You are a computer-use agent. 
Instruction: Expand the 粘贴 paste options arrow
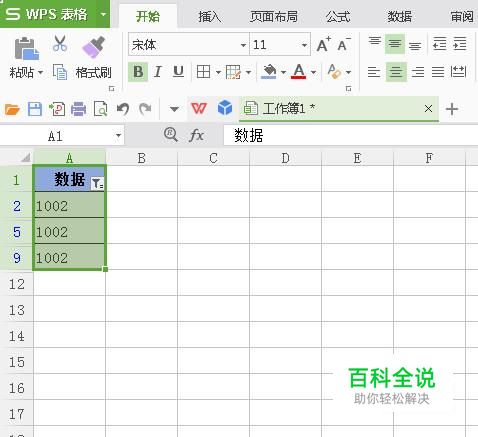click(x=41, y=72)
